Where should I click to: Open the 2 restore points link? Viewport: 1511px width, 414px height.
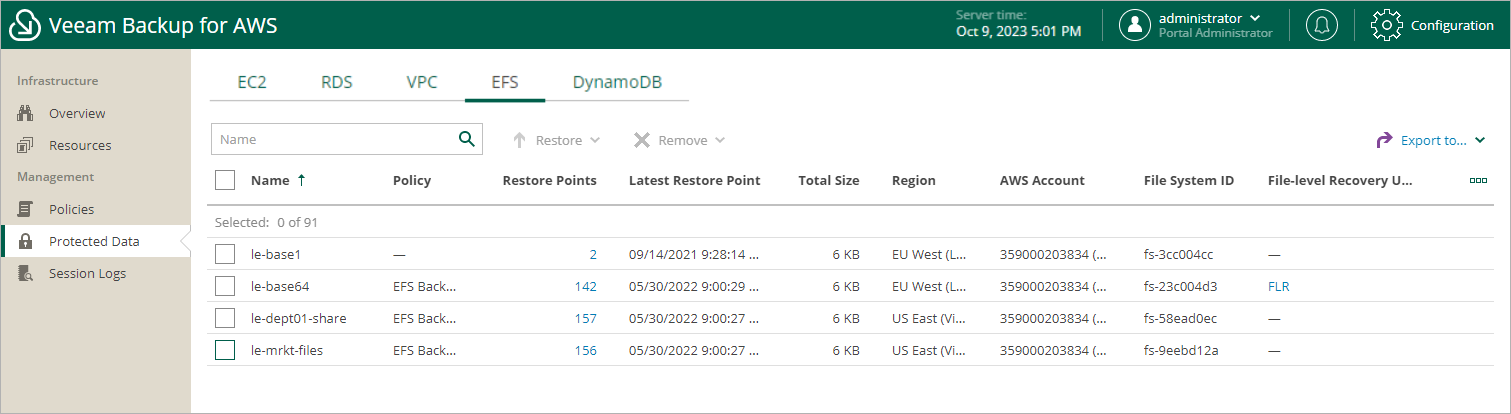point(593,254)
